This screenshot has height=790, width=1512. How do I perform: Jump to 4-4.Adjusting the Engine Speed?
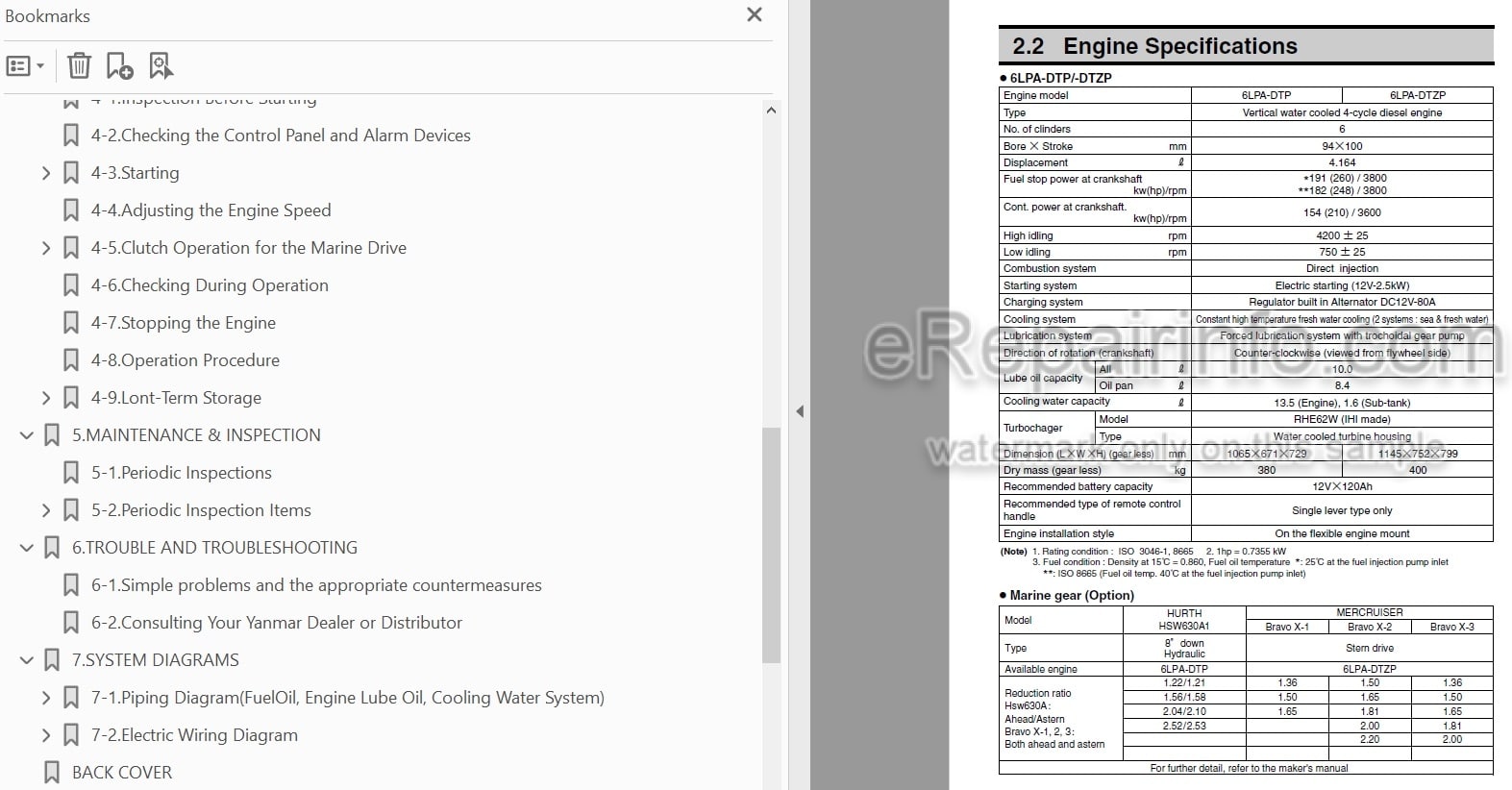pos(211,210)
